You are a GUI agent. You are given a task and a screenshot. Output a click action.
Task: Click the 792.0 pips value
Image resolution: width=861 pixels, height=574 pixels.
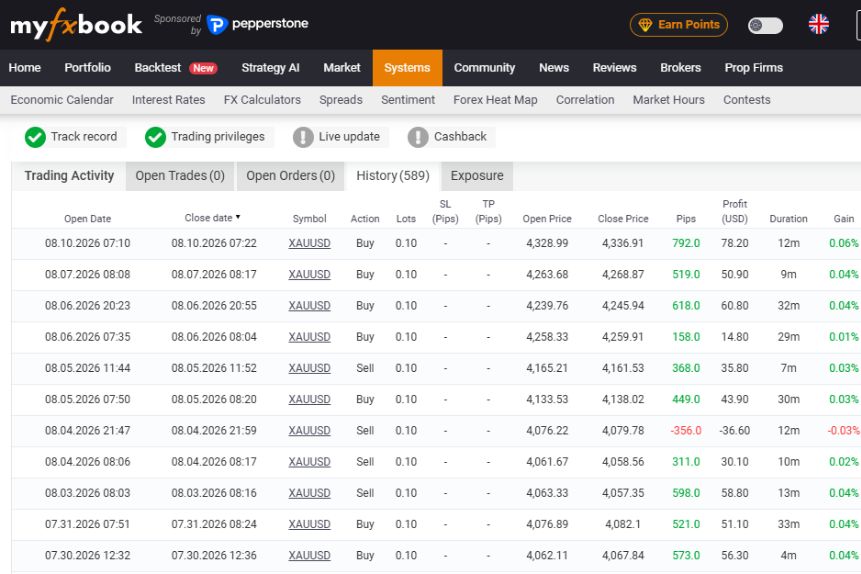click(x=686, y=243)
